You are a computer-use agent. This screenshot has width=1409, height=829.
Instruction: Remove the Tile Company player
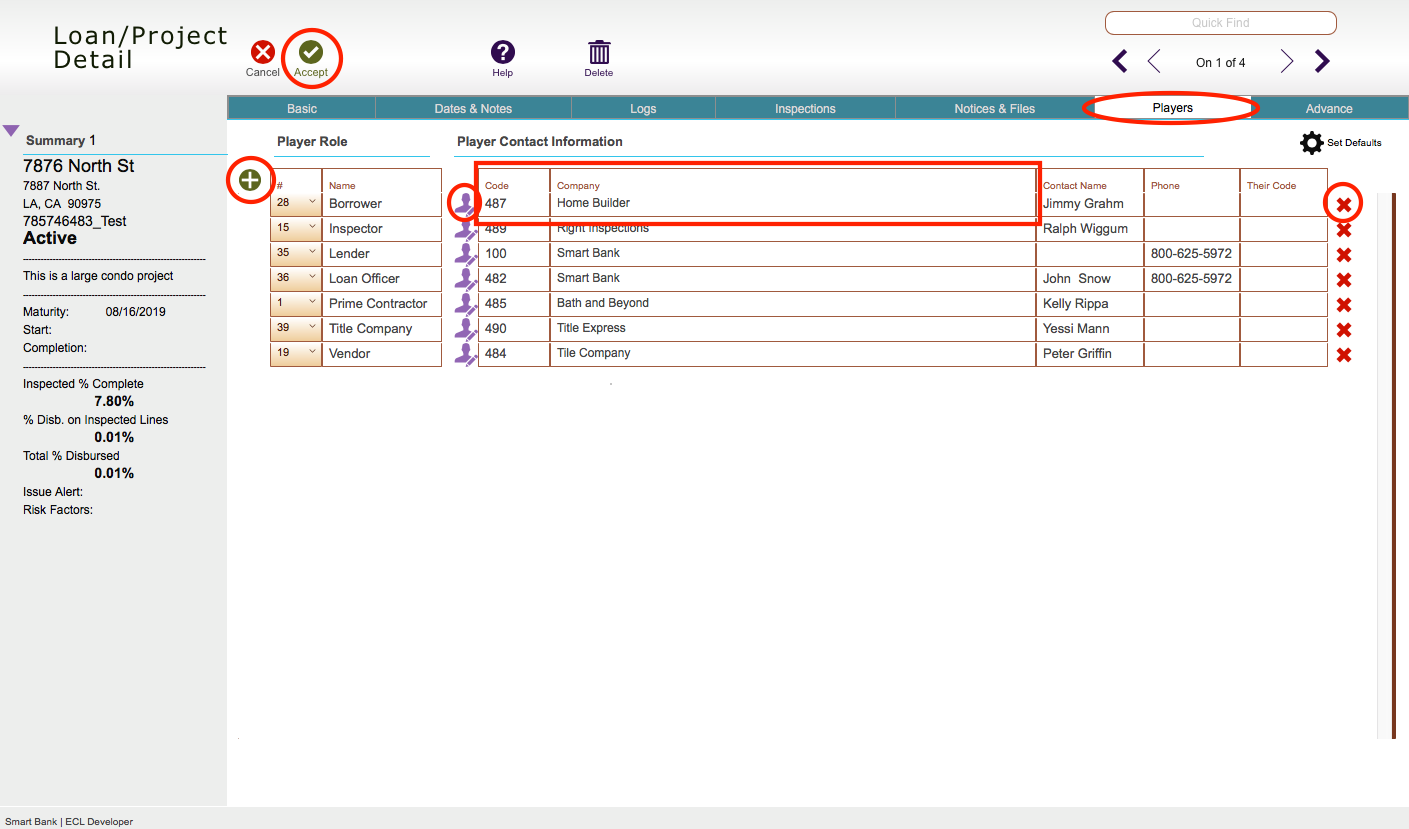[x=1343, y=353]
